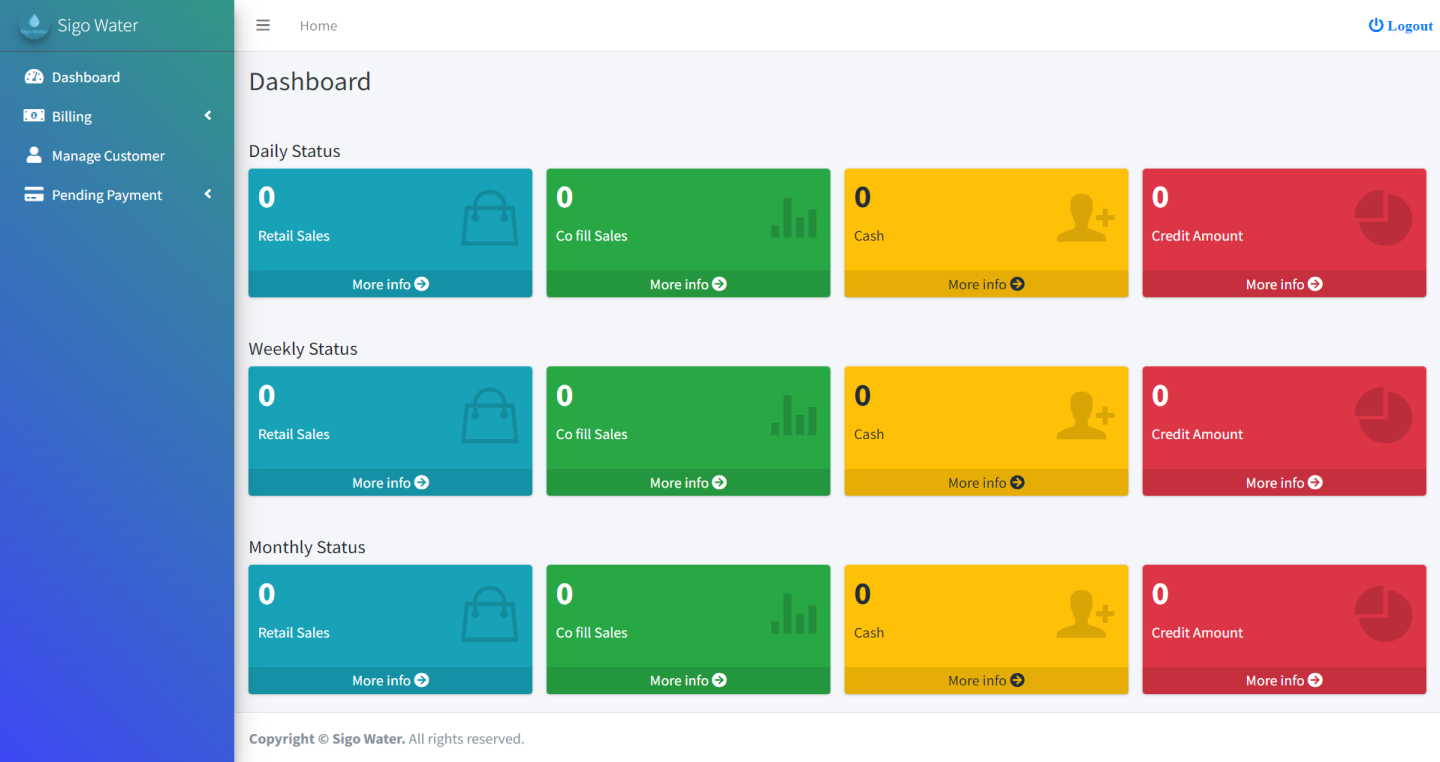This screenshot has height=762, width=1440.
Task: Click More info on Weekly Cash card
Action: (x=985, y=482)
